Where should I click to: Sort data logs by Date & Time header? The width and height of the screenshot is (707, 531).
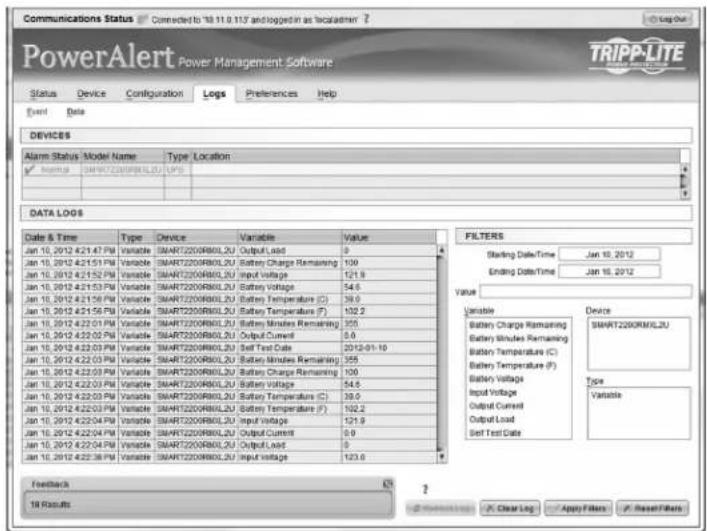(70, 237)
